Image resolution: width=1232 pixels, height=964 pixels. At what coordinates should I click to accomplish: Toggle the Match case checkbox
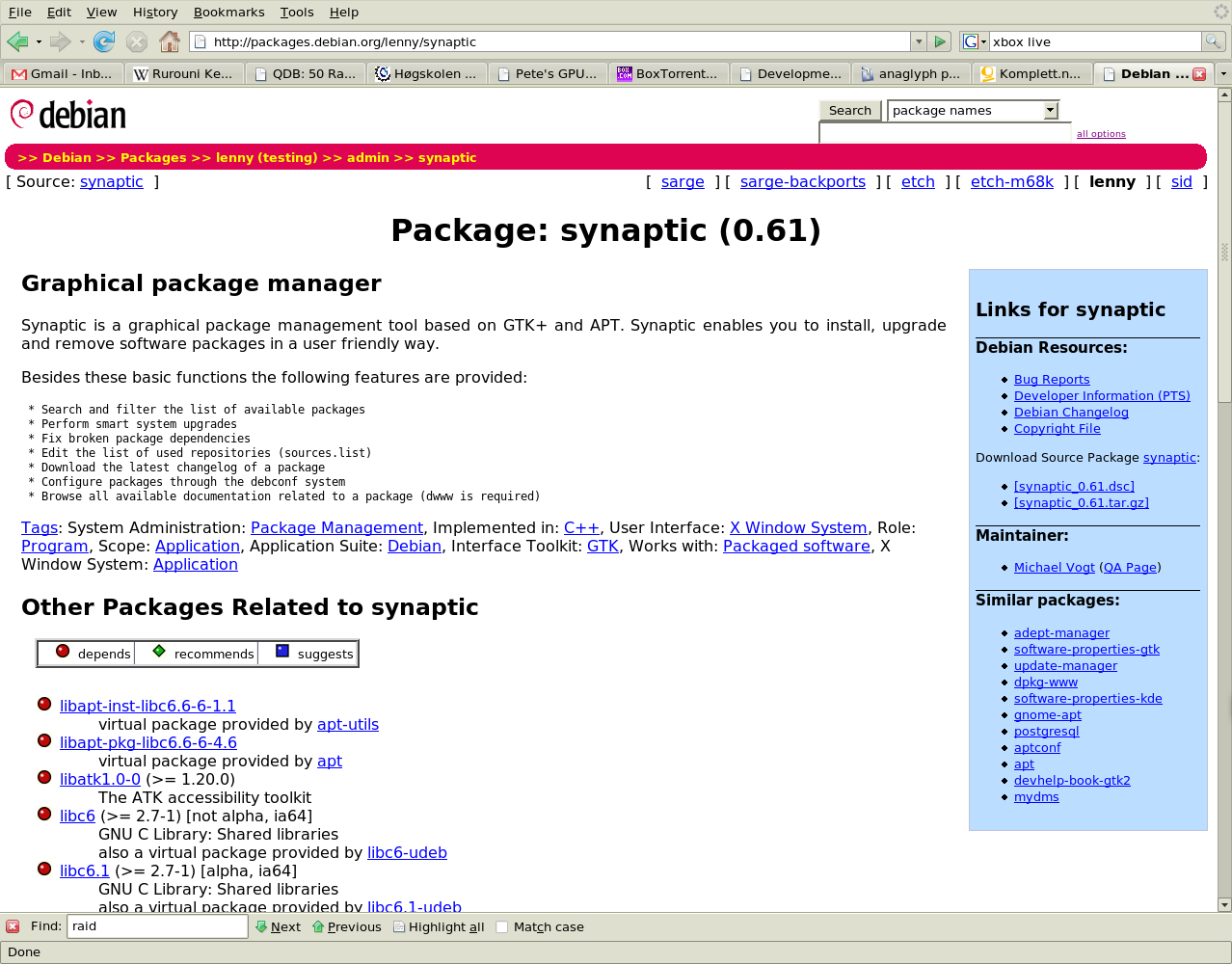[x=502, y=926]
